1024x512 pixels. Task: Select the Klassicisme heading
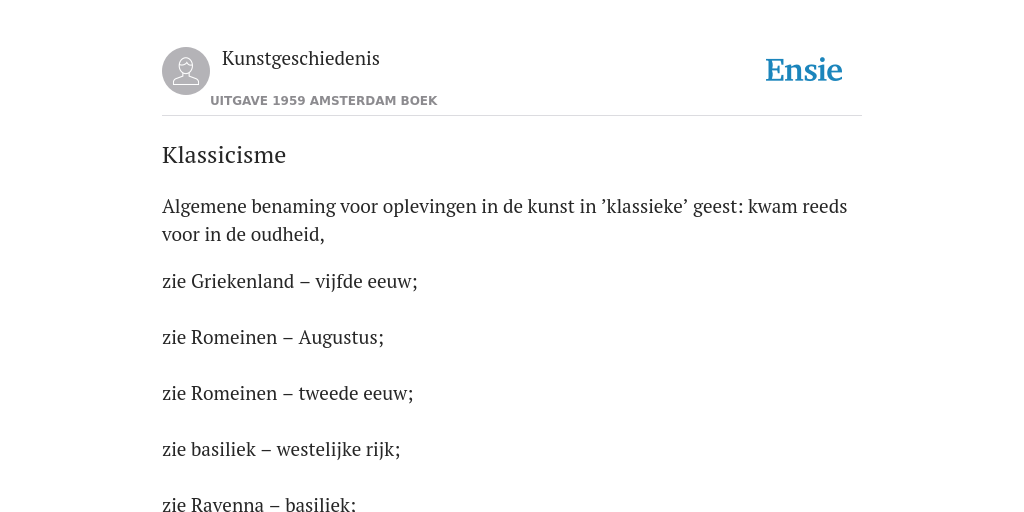tap(224, 155)
